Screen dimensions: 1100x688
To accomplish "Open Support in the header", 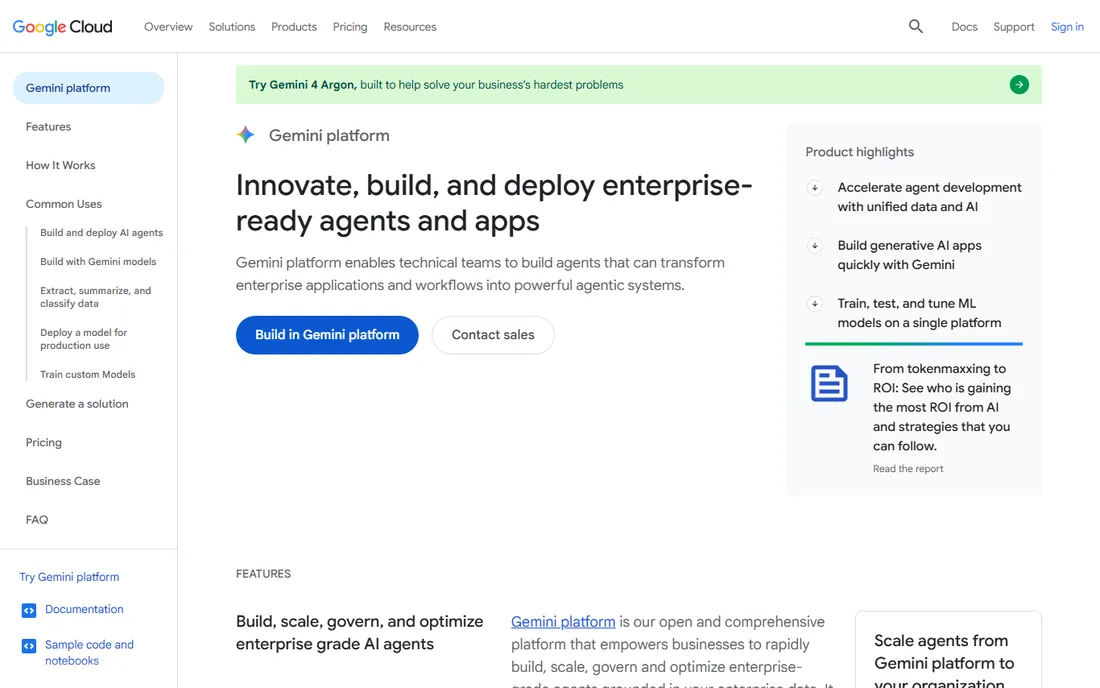I will pyautogui.click(x=1014, y=27).
